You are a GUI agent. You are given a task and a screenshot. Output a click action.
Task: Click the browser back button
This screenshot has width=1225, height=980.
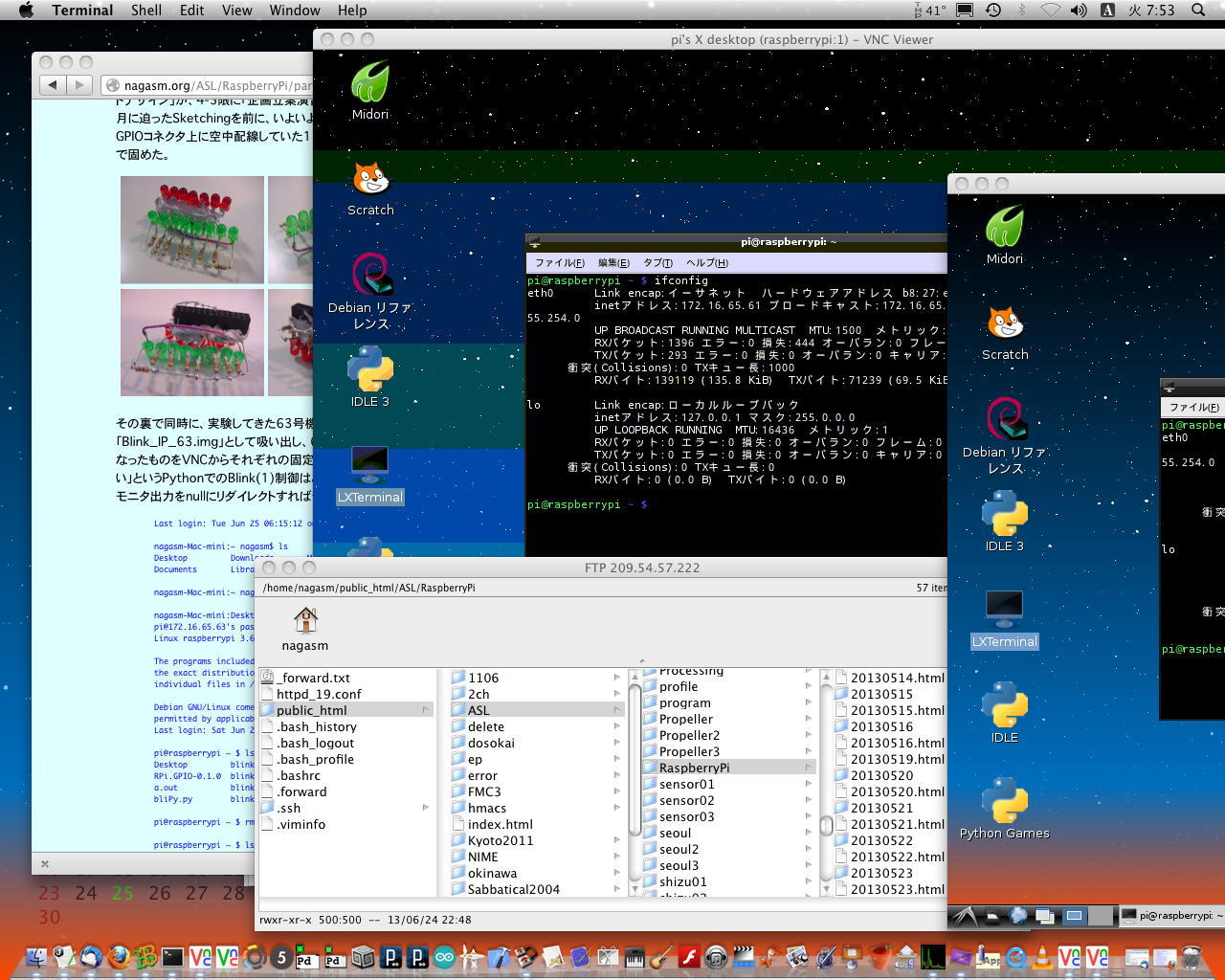pos(52,85)
